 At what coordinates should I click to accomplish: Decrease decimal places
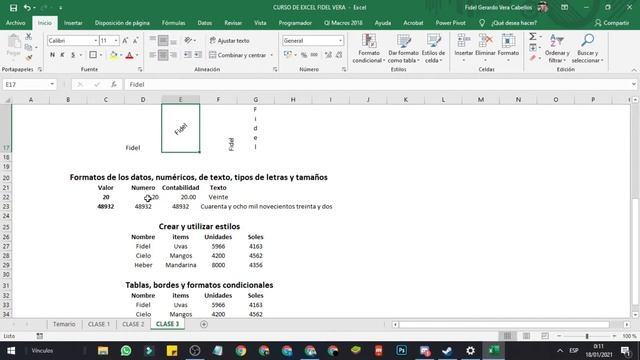pos(339,55)
